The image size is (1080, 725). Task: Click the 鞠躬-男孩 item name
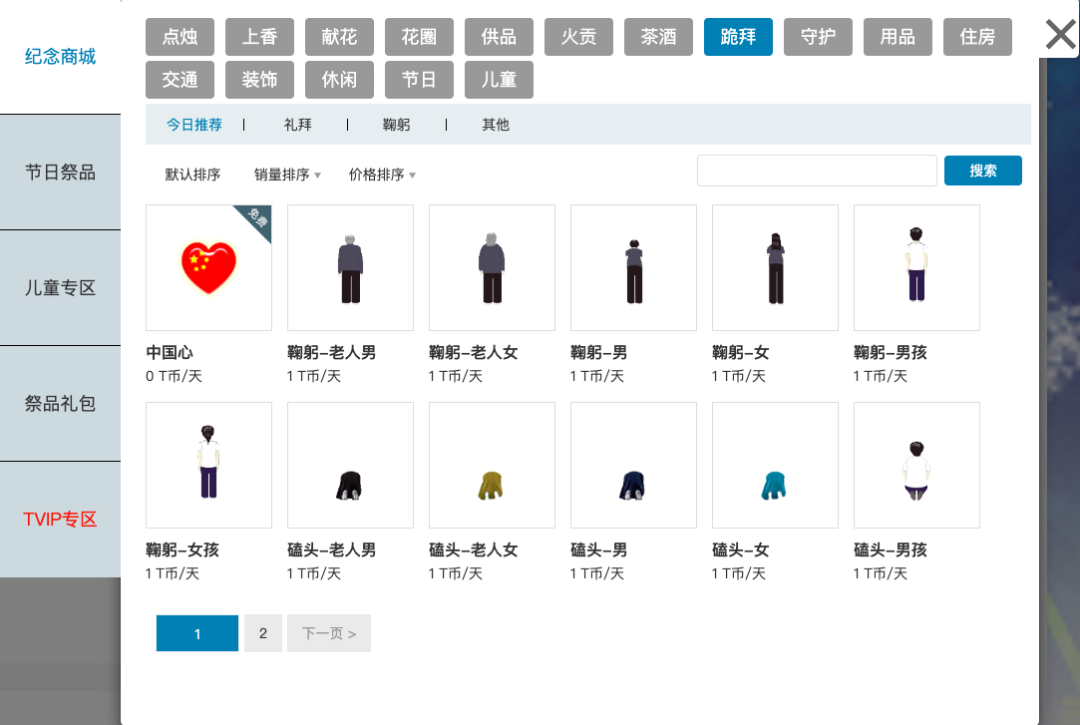pyautogui.click(x=891, y=353)
